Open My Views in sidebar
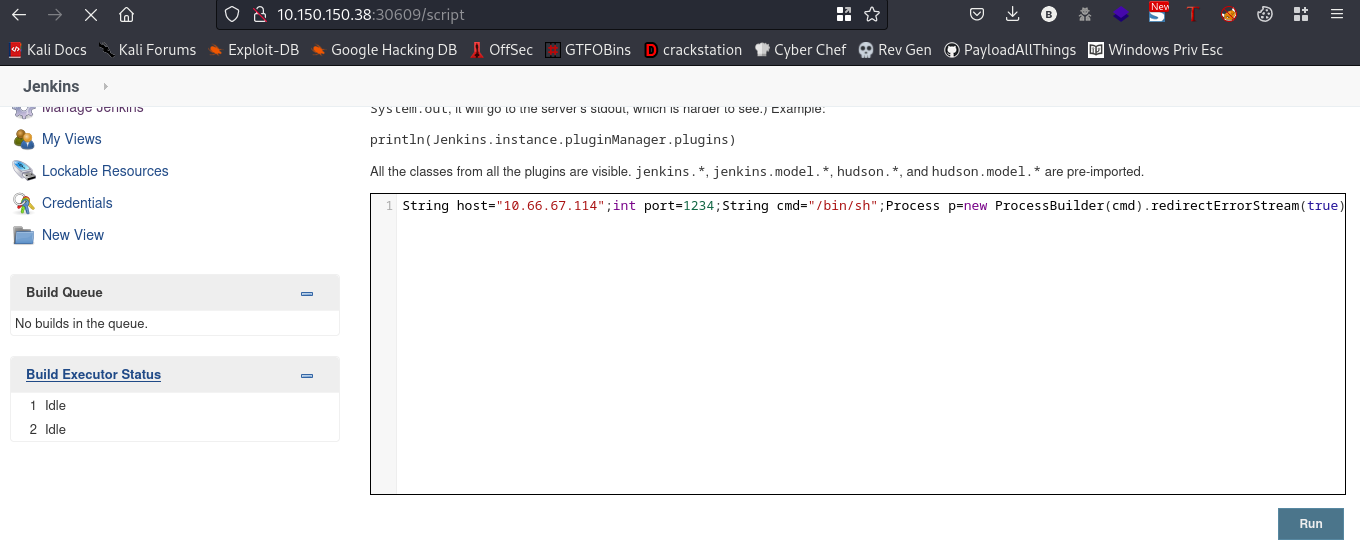This screenshot has height=546, width=1360. click(72, 139)
